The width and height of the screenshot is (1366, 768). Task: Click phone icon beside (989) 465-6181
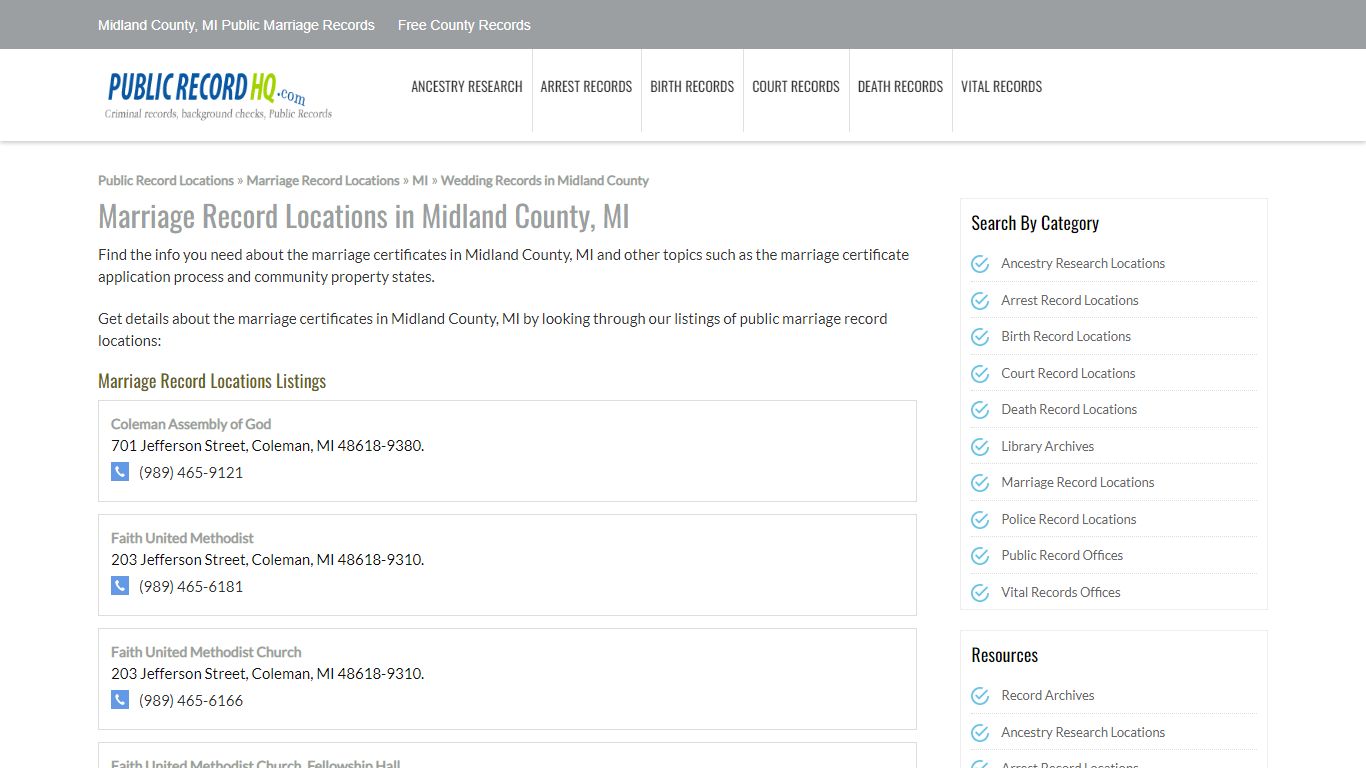click(120, 586)
